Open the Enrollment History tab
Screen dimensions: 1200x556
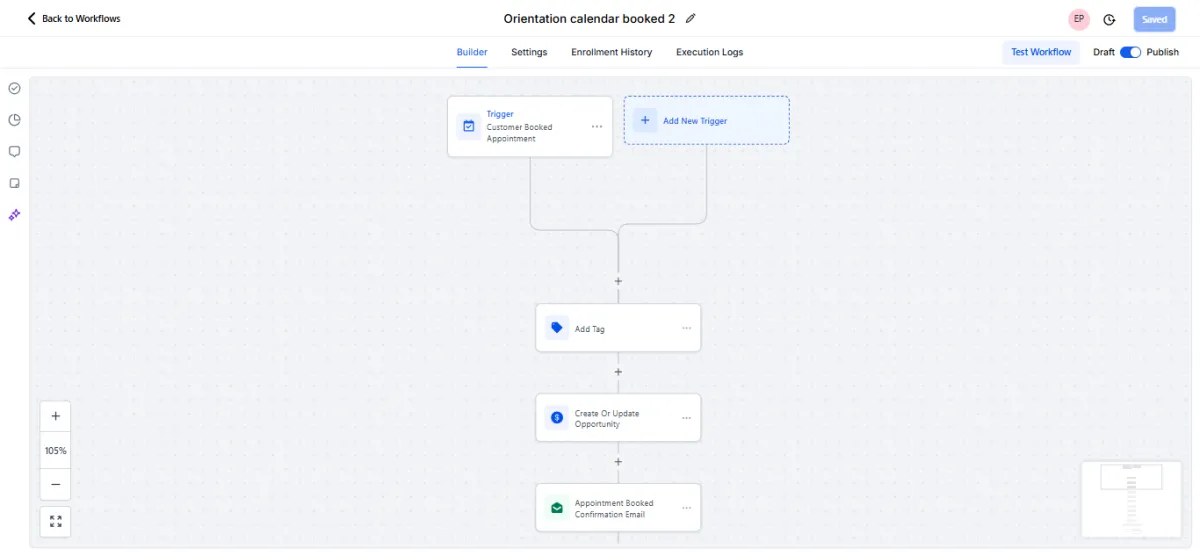pyautogui.click(x=611, y=52)
